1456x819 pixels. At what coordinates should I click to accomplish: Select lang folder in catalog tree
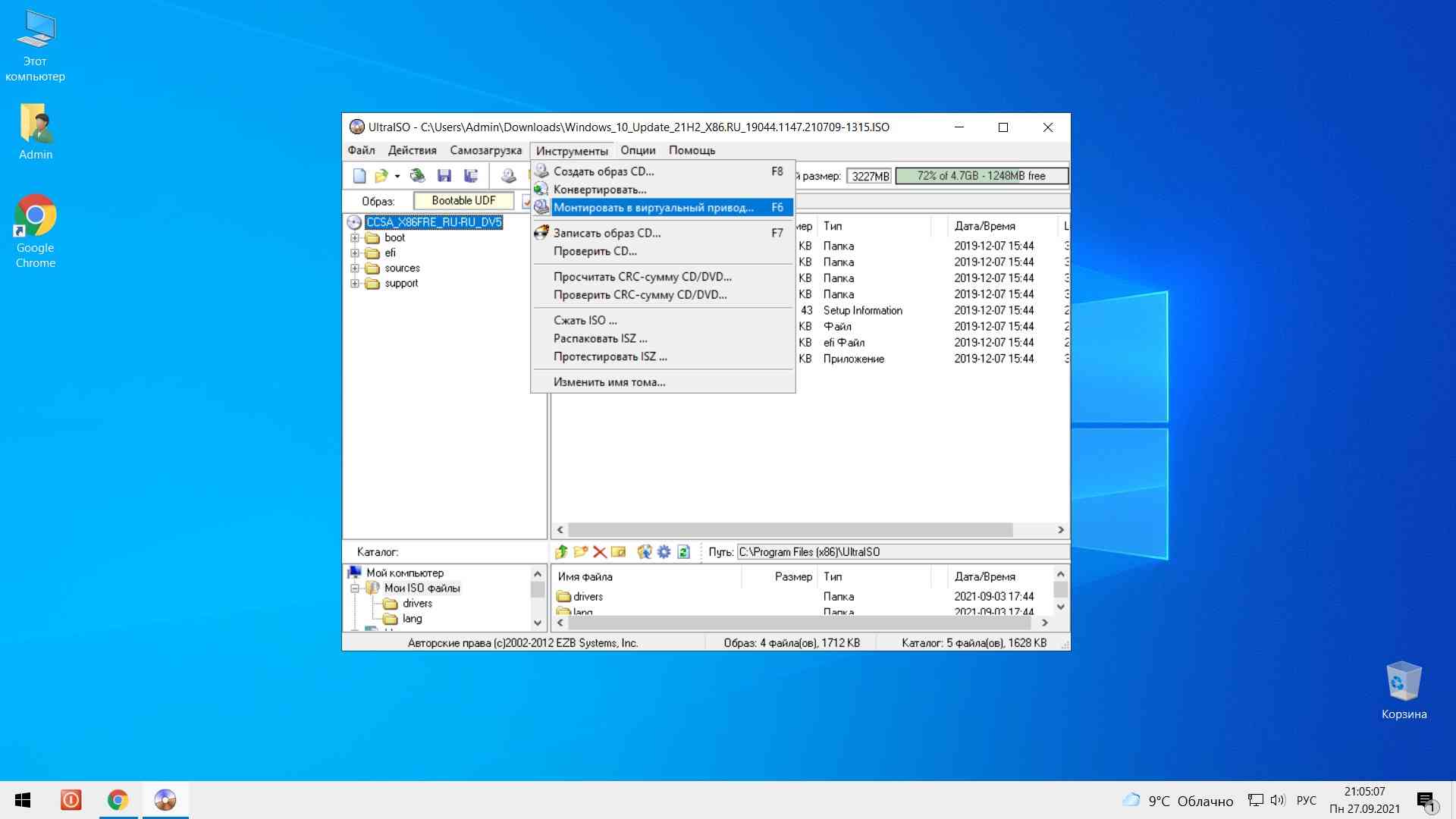coord(412,619)
